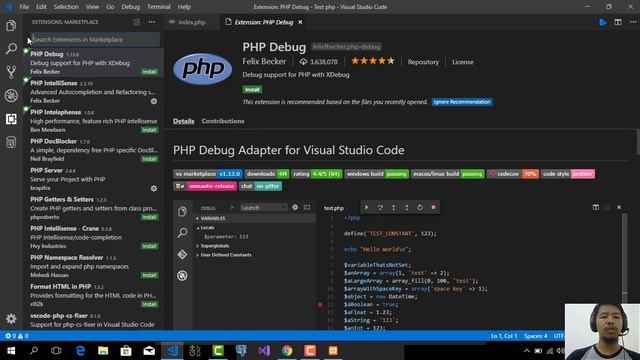
Task: Click the vs marketplace v1.13.0 badge
Action: click(208, 174)
